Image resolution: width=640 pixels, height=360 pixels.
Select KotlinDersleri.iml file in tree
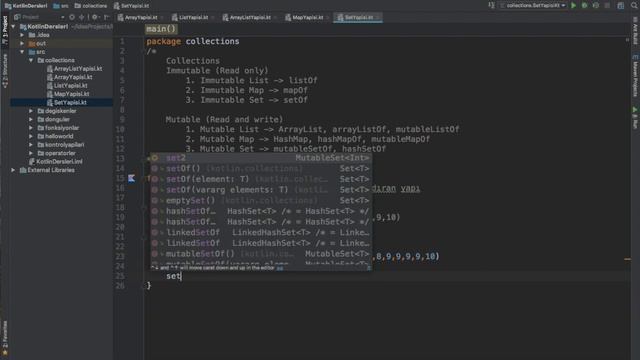[56, 162]
